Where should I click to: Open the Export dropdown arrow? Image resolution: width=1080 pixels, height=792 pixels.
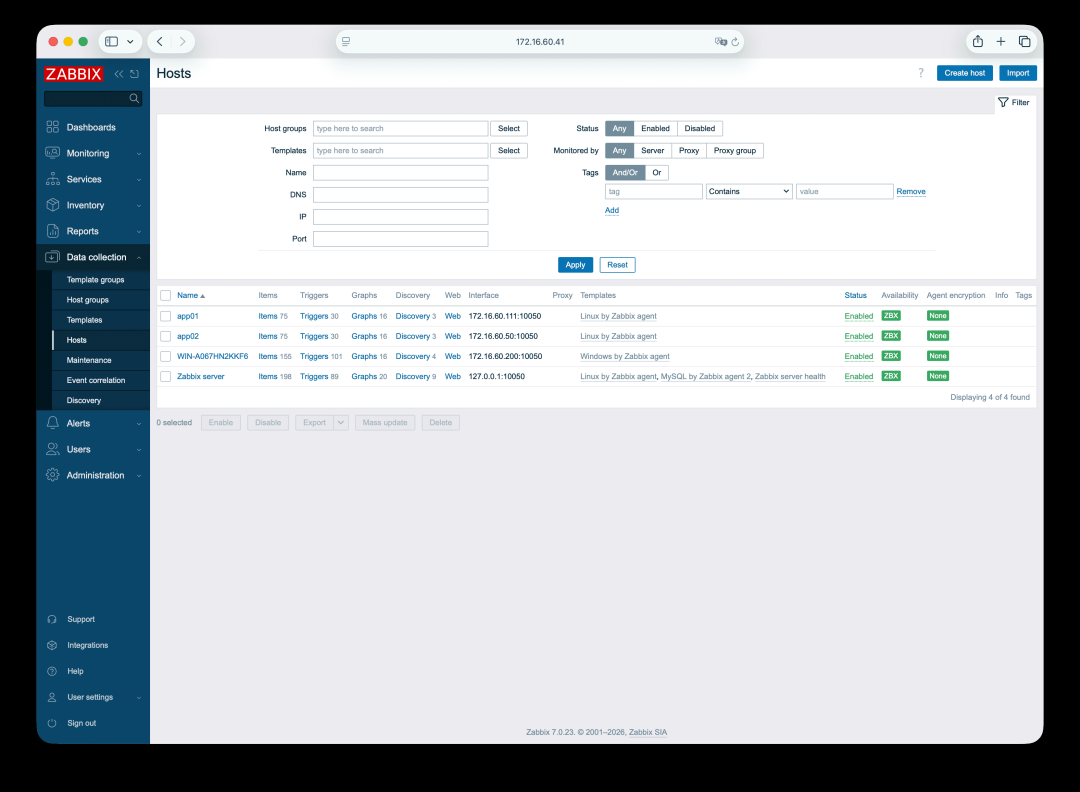341,423
